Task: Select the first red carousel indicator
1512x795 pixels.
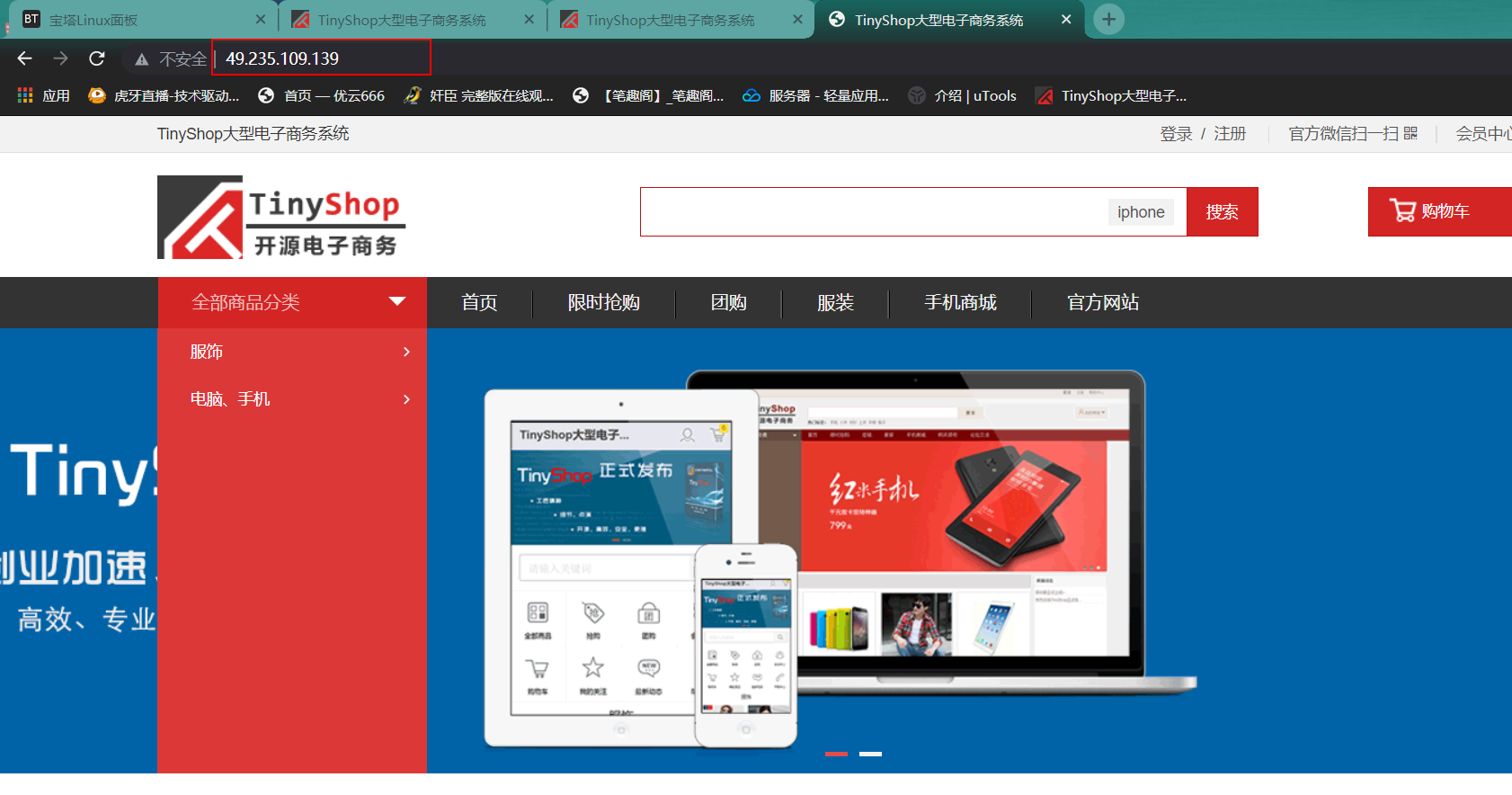Action: pos(836,754)
